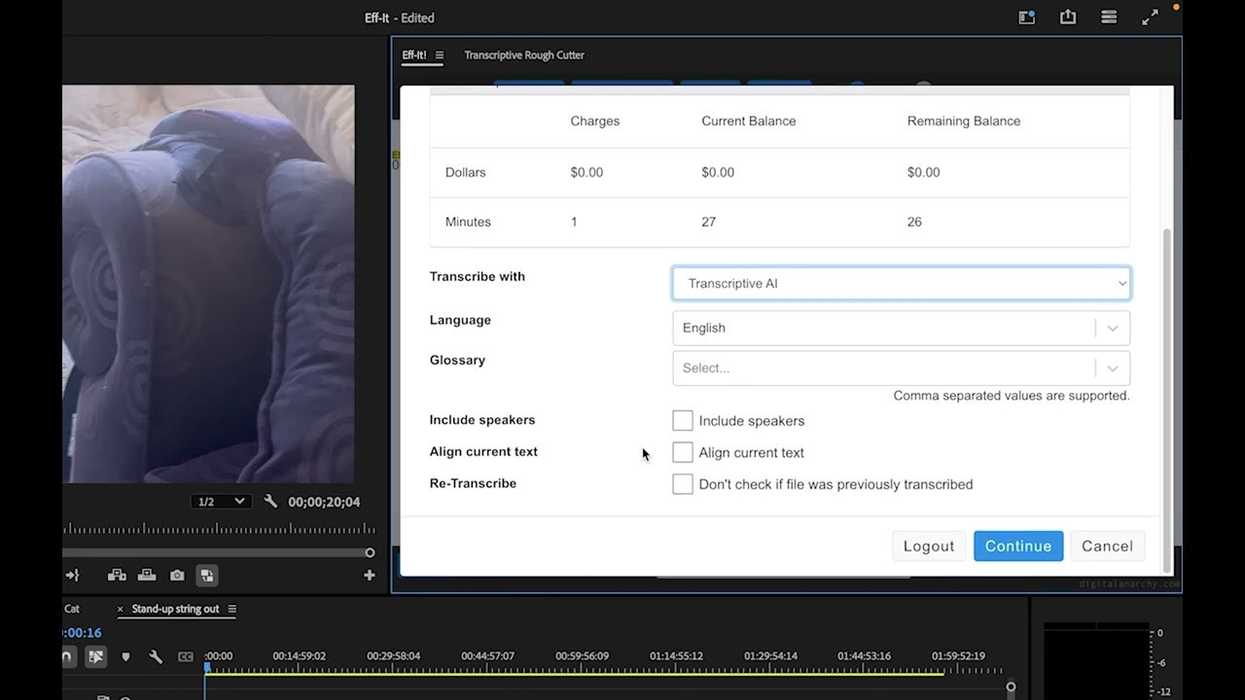
Task: Click the Comma separated values hint text
Action: (1011, 396)
